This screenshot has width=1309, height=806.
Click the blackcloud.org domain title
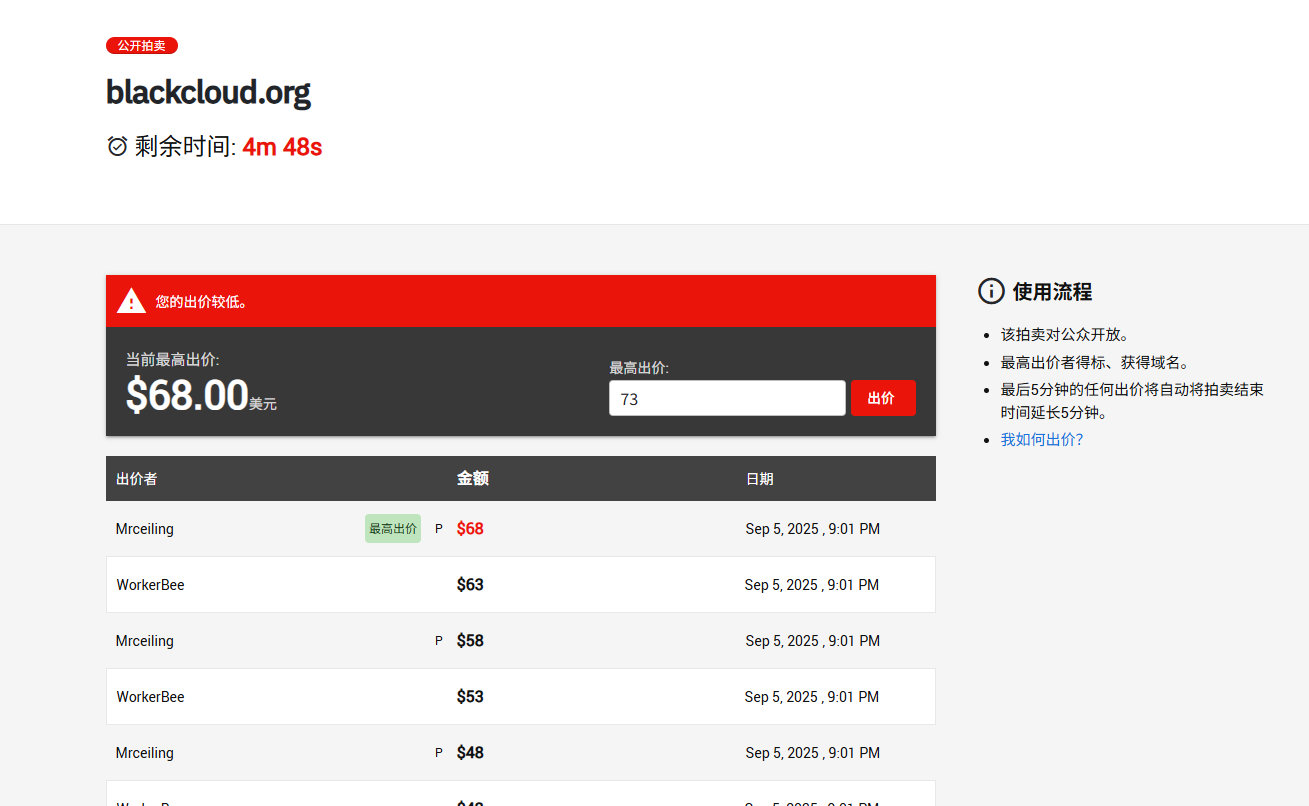pos(208,92)
